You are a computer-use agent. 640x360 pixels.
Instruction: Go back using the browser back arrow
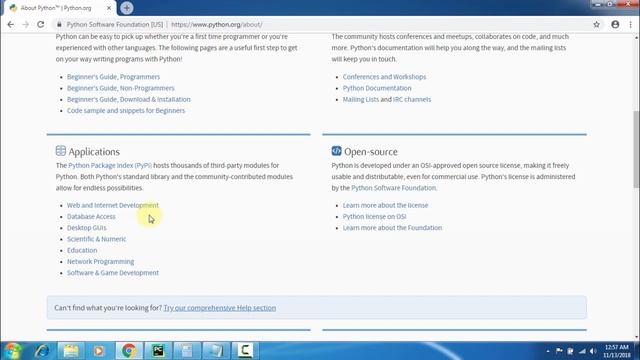[x=11, y=24]
